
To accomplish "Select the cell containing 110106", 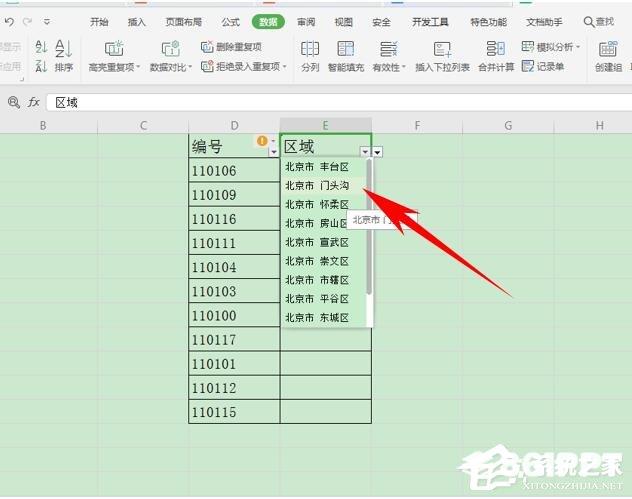I will click(234, 170).
